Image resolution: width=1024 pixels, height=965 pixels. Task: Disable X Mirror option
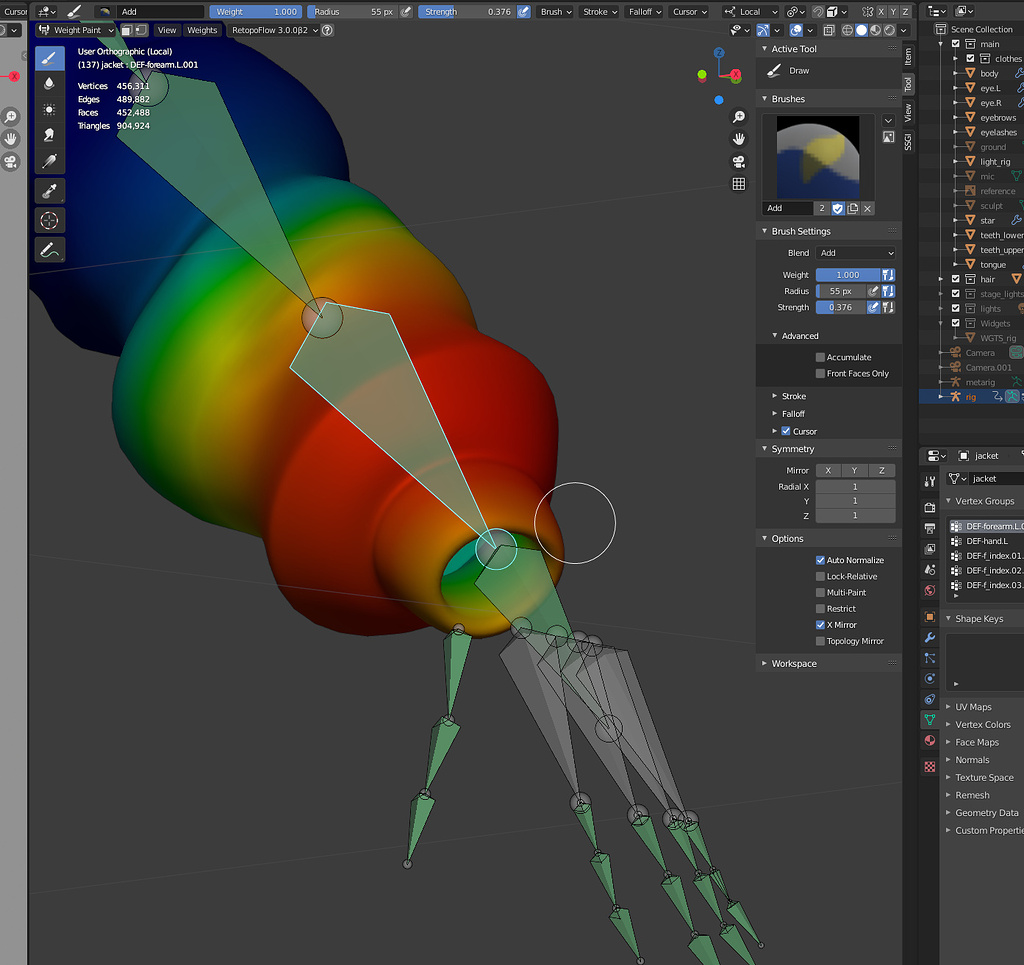click(820, 625)
